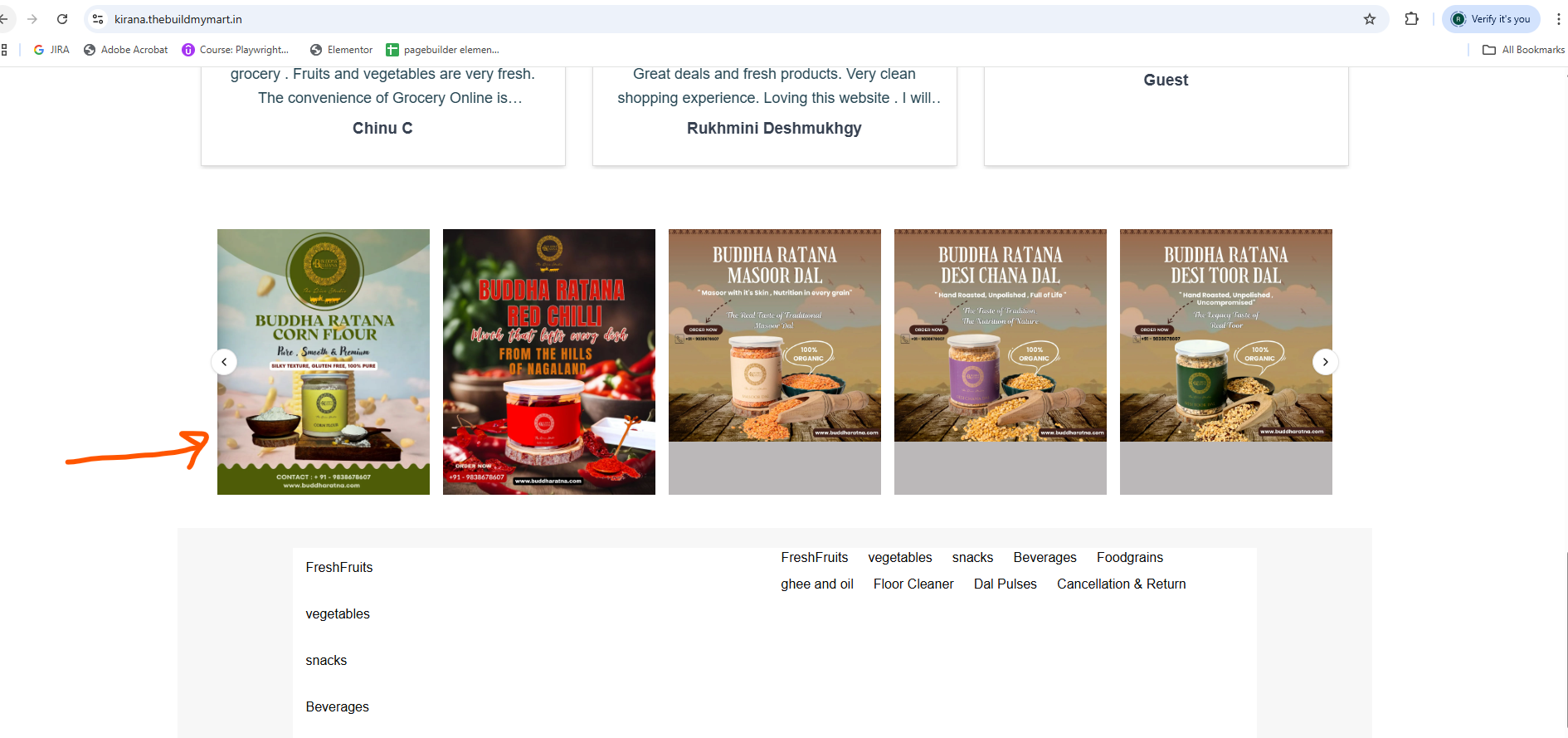Image resolution: width=1568 pixels, height=738 pixels.
Task: Show next carousel slide
Action: tap(1325, 362)
